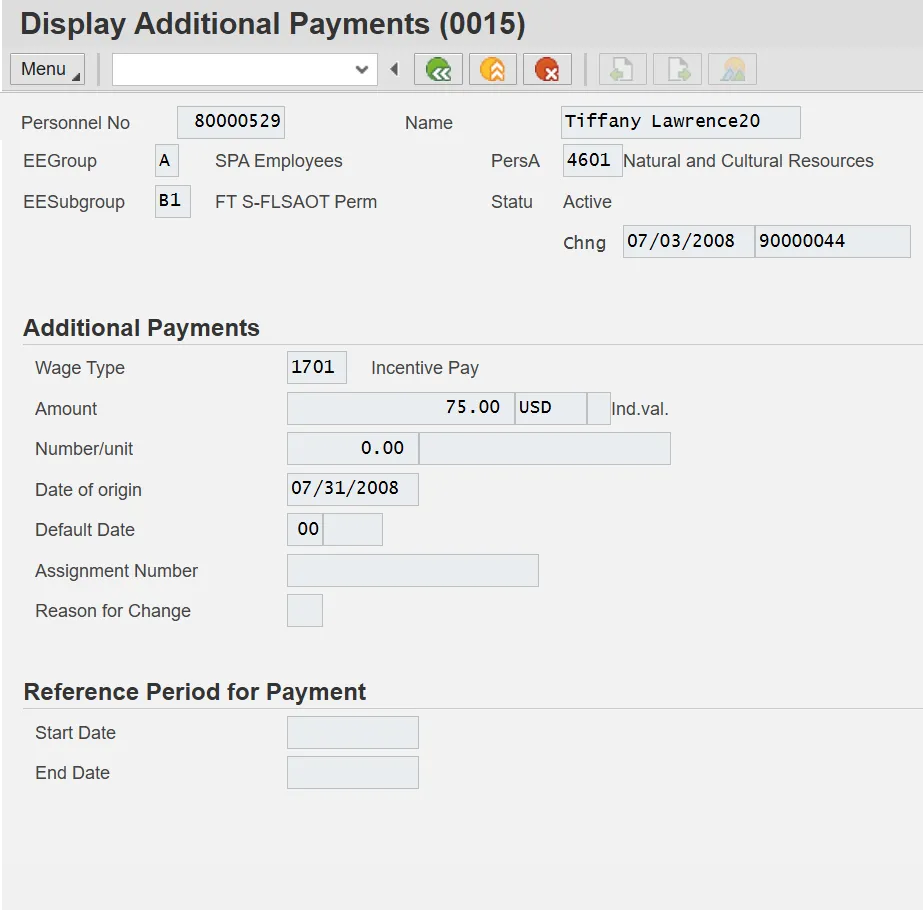Select the Assignment Number field

(412, 570)
